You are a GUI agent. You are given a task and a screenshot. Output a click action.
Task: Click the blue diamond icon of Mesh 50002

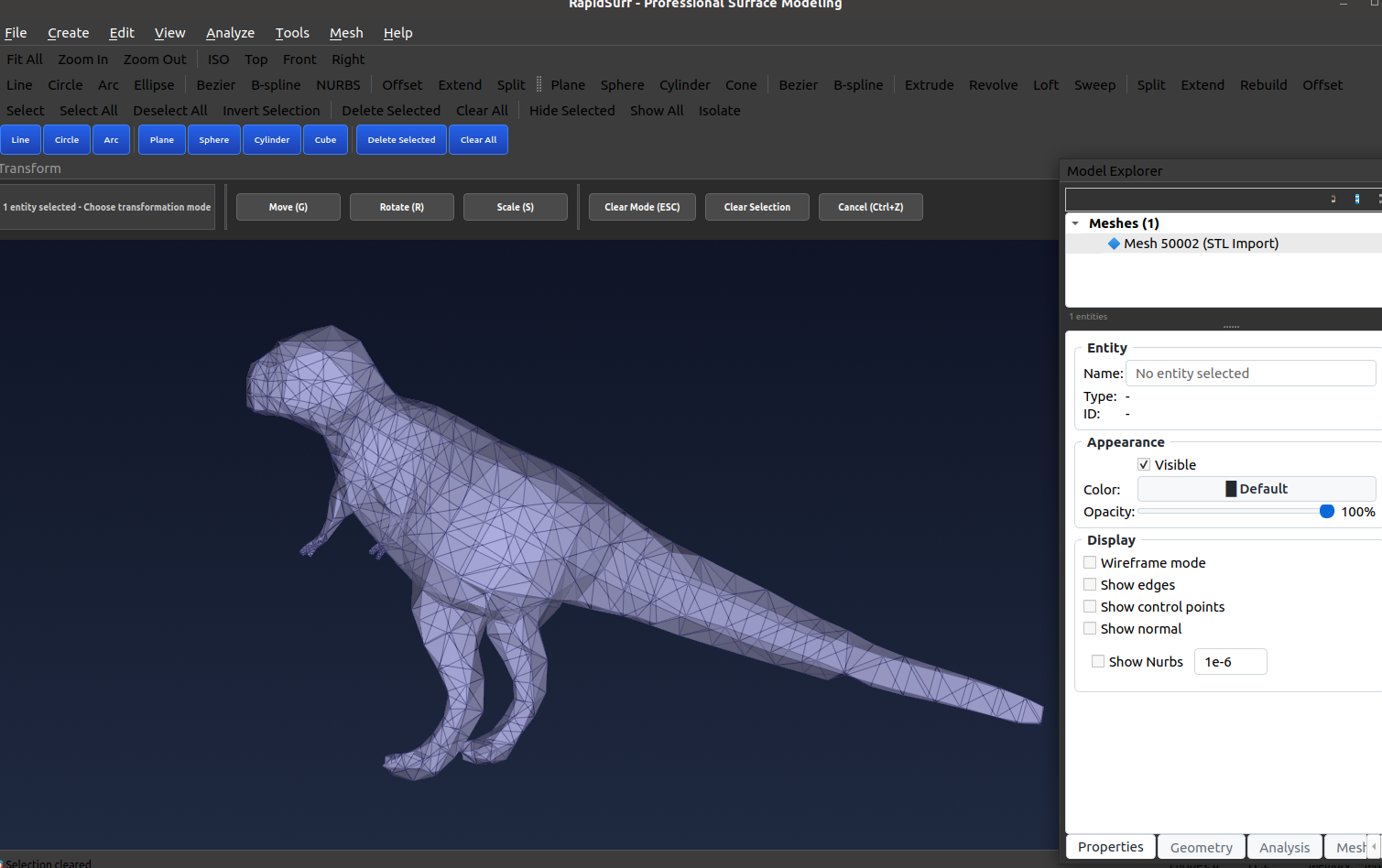point(1114,243)
